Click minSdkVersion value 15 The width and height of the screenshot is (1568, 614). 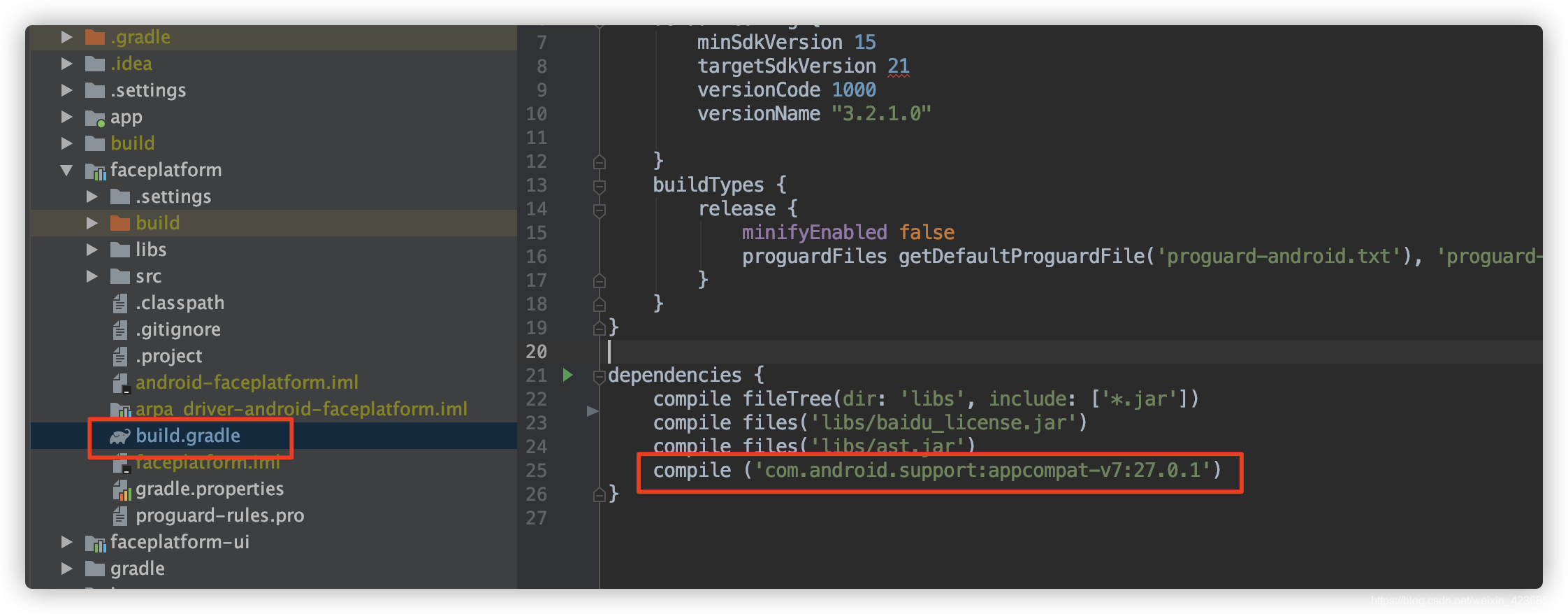(864, 42)
